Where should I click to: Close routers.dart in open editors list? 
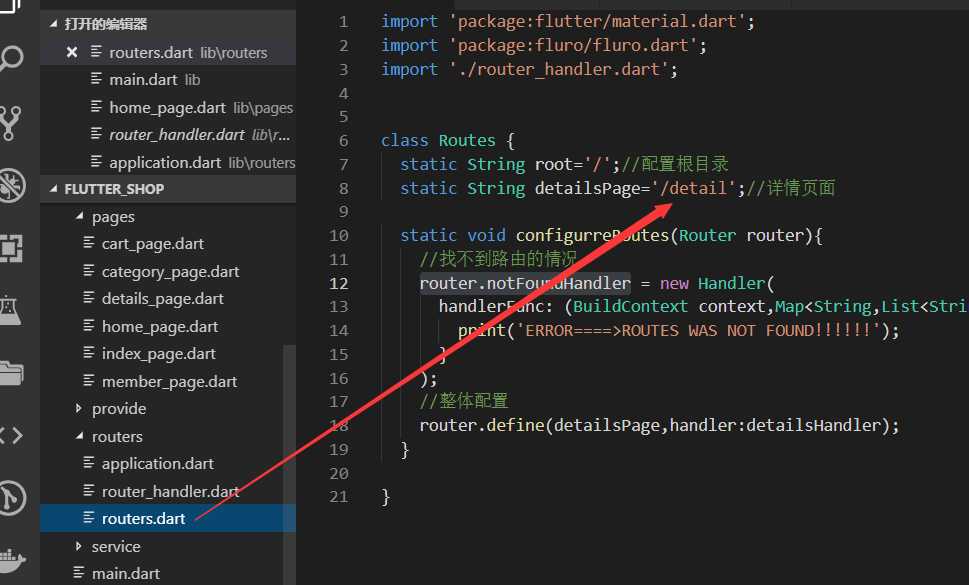pos(72,53)
